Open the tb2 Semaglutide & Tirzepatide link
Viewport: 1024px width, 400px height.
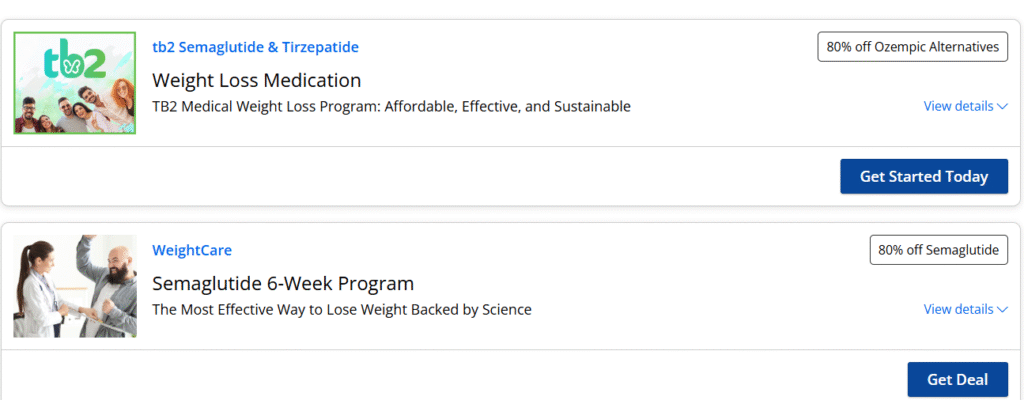(255, 47)
